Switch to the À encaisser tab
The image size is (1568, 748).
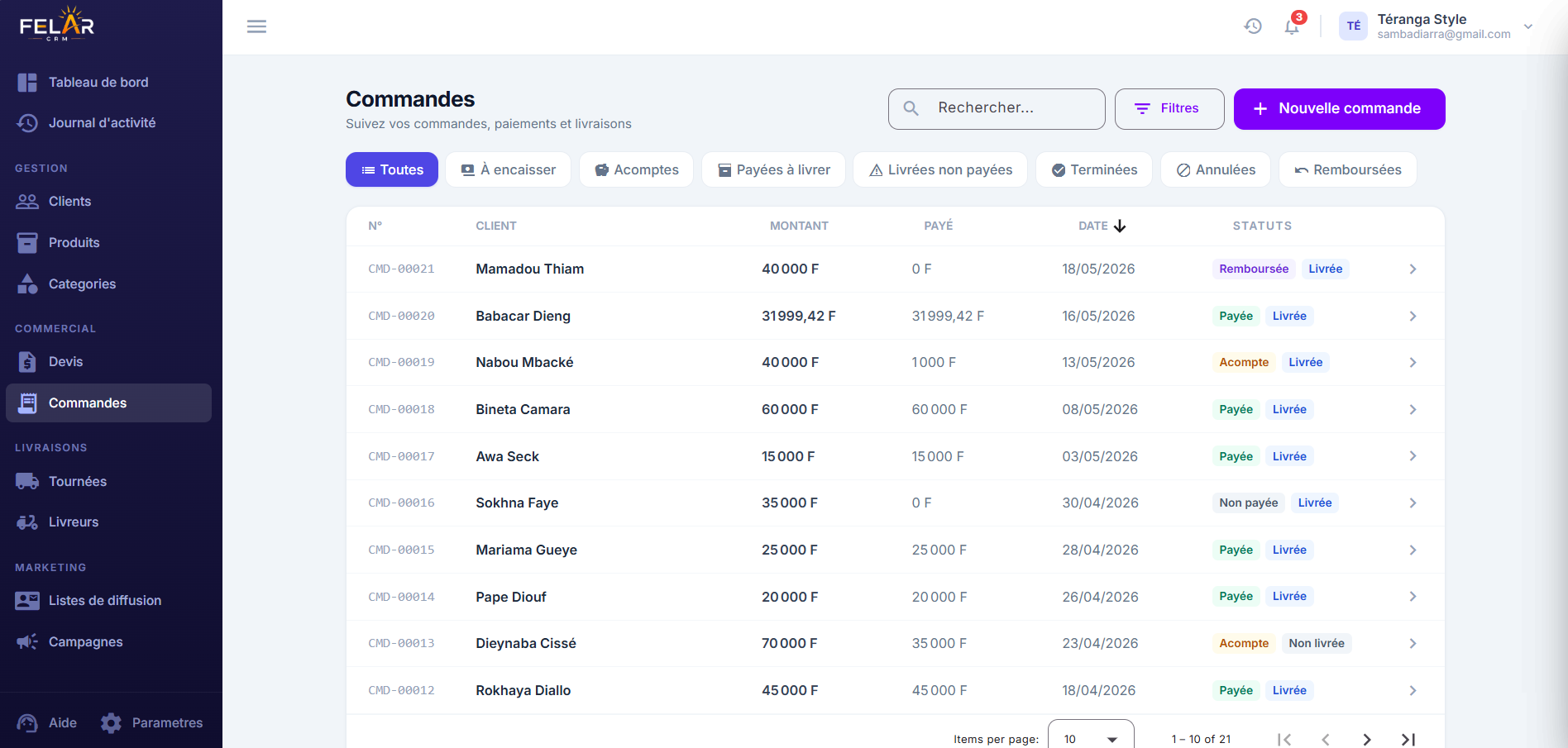click(508, 169)
